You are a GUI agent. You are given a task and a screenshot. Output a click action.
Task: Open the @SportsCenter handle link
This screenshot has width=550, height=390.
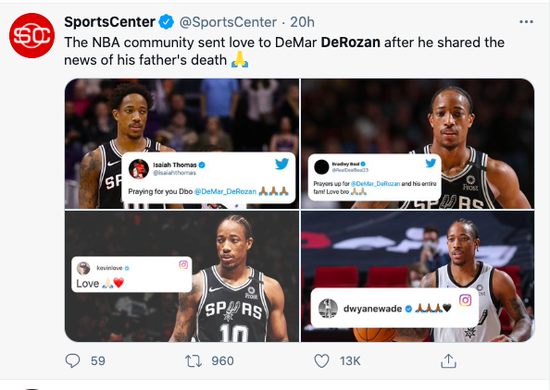(x=228, y=22)
